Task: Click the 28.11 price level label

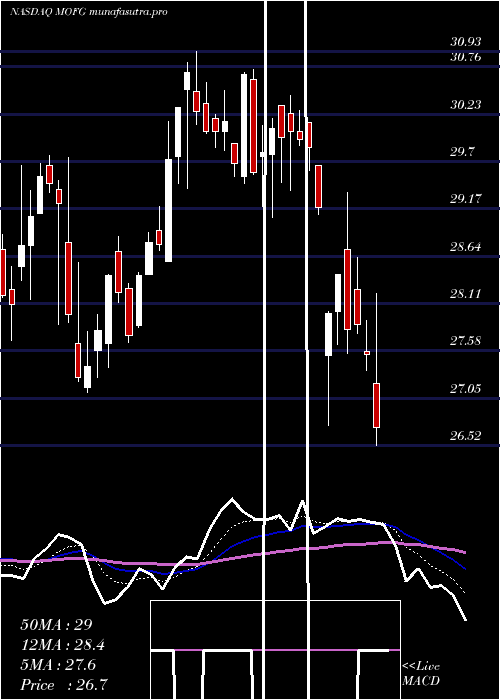Action: click(x=466, y=294)
